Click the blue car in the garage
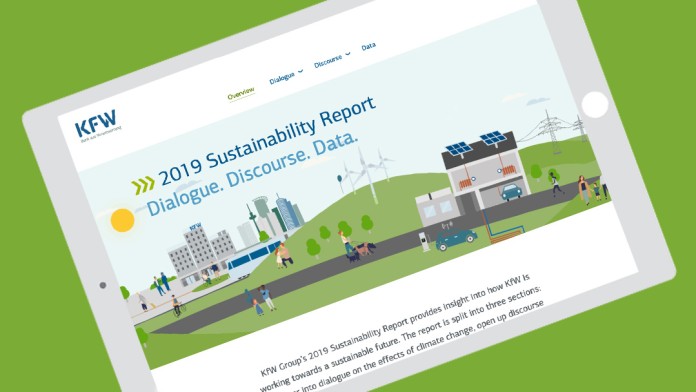 pos(511,192)
